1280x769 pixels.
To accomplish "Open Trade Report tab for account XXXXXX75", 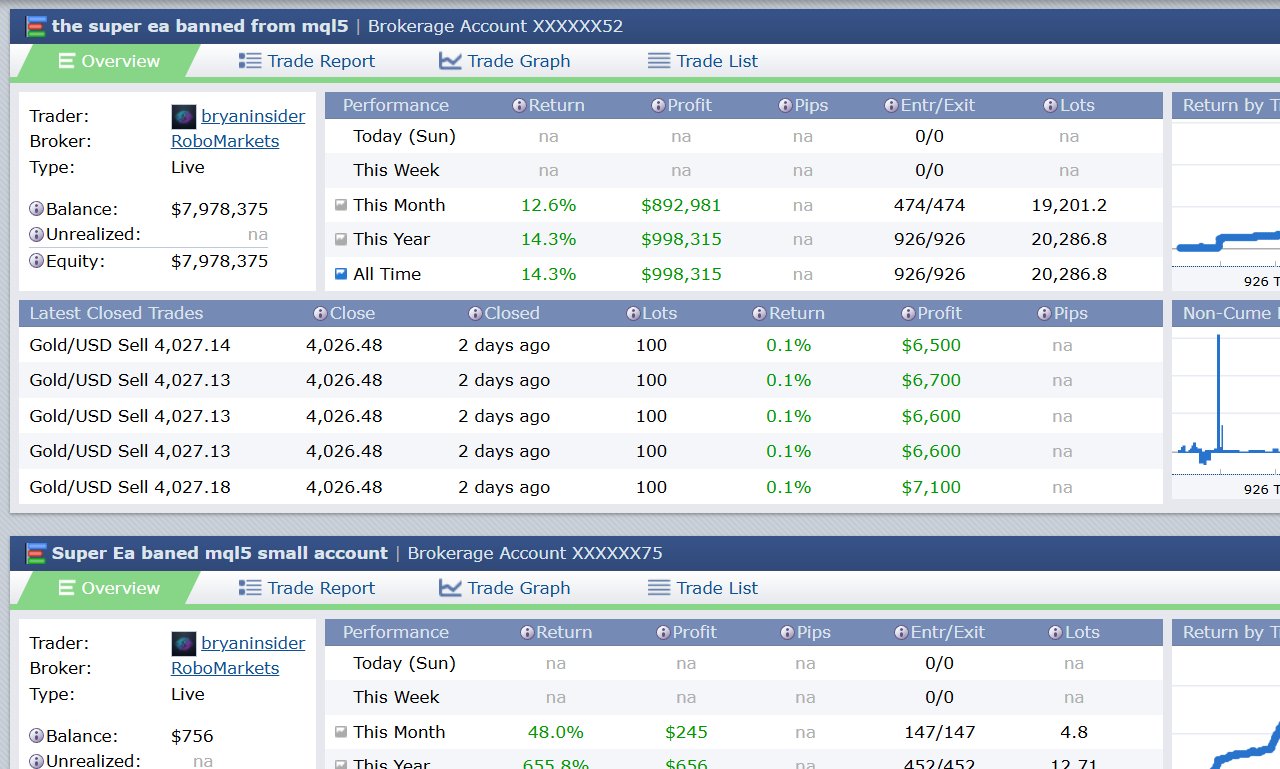I will pos(307,588).
